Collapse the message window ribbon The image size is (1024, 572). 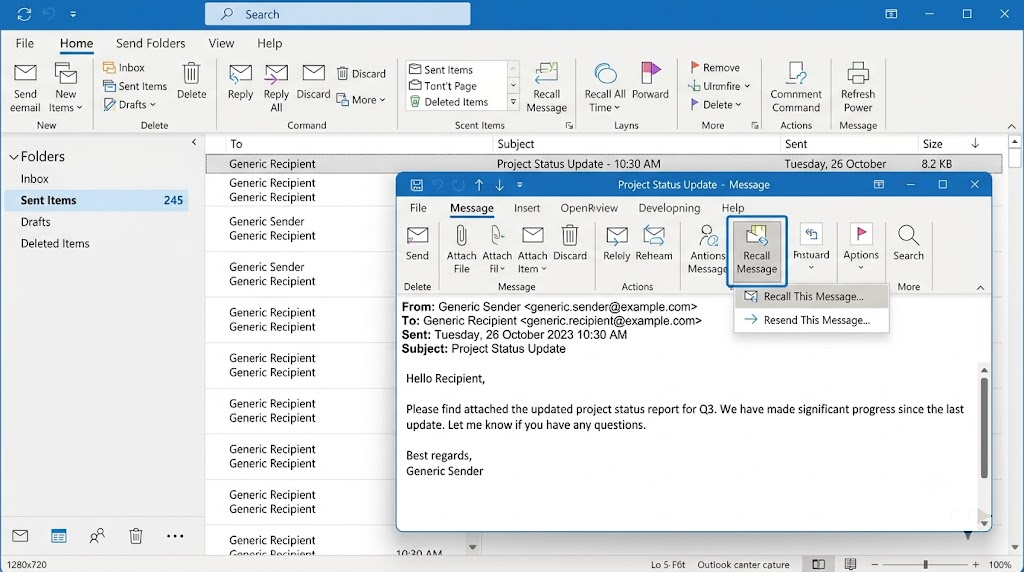(x=980, y=287)
